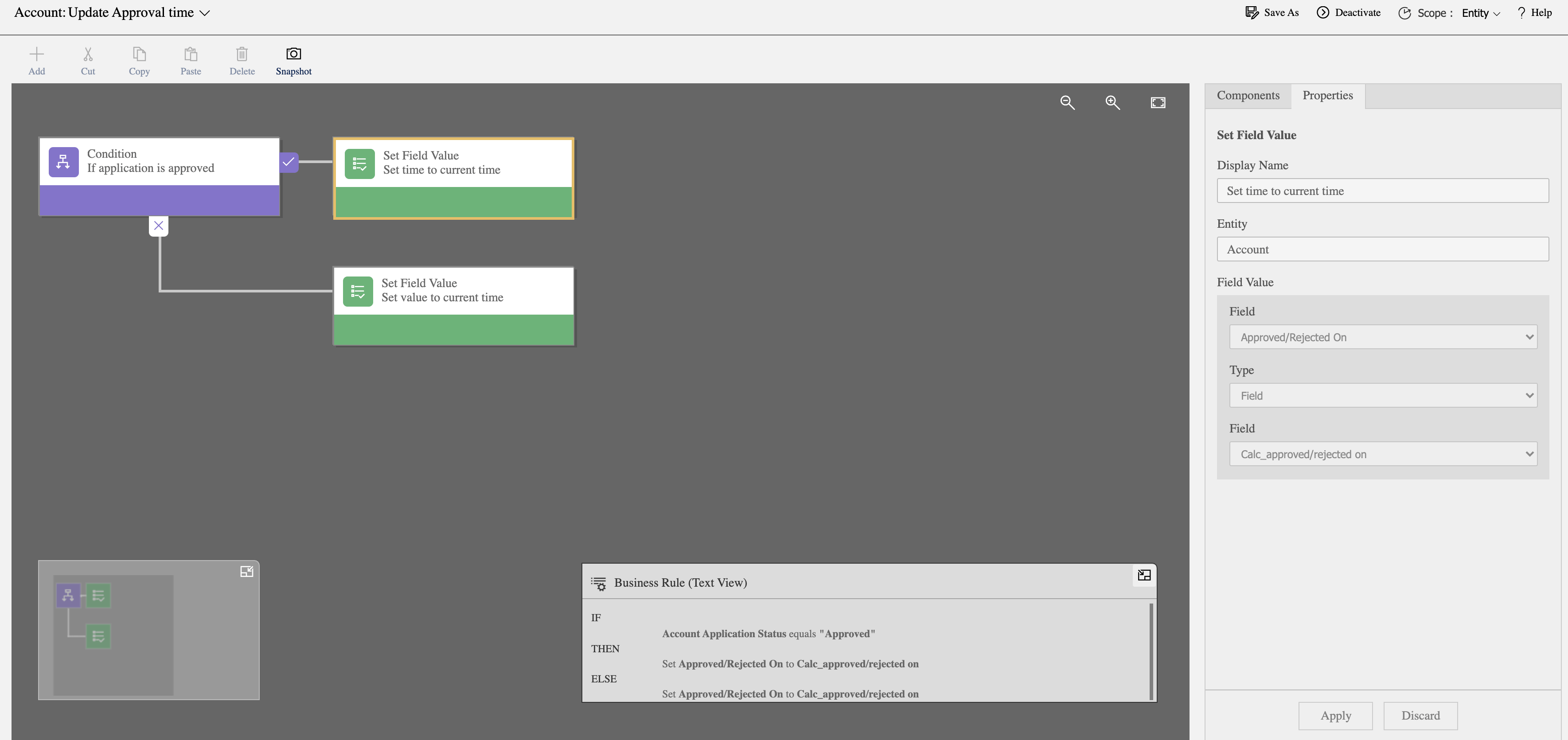Viewport: 1568px width, 740px height.
Task: Minimize Business Rule text view icon
Action: [x=1144, y=575]
